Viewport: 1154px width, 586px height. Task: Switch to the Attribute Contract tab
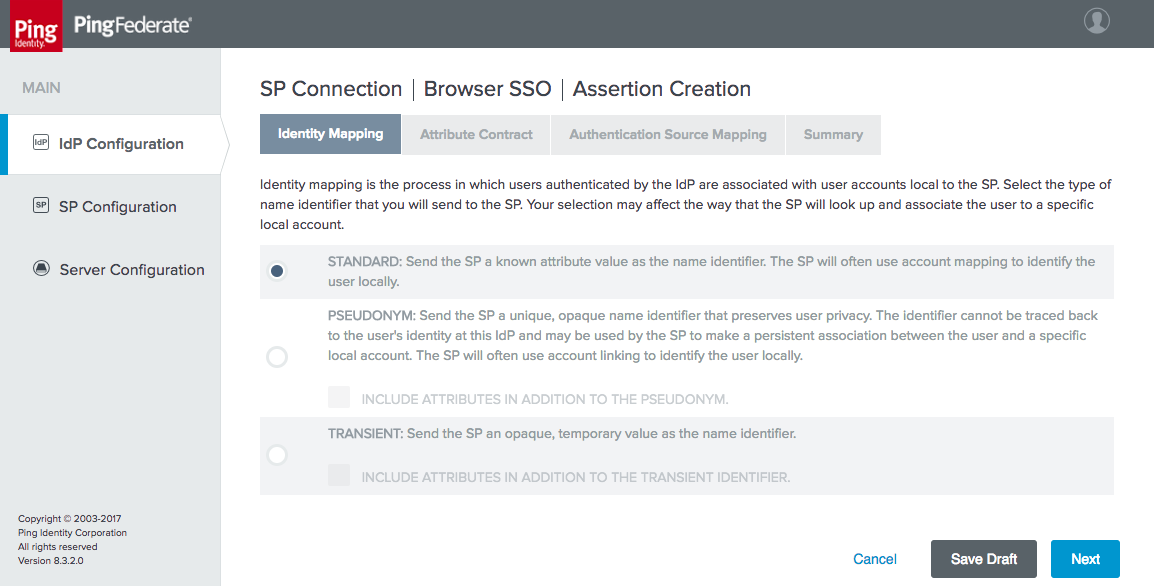(x=476, y=135)
